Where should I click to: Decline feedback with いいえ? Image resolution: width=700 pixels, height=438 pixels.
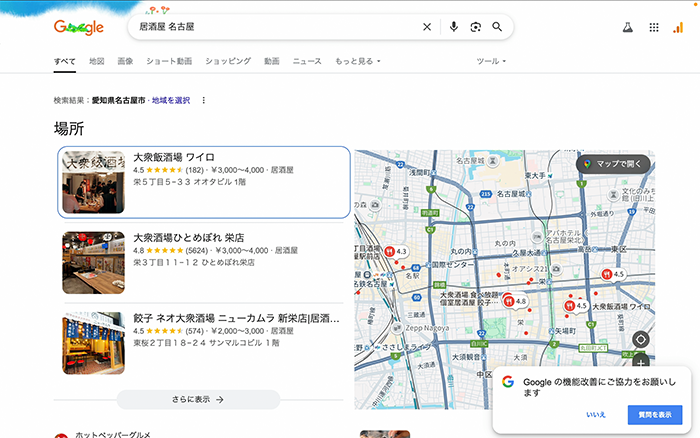point(596,415)
